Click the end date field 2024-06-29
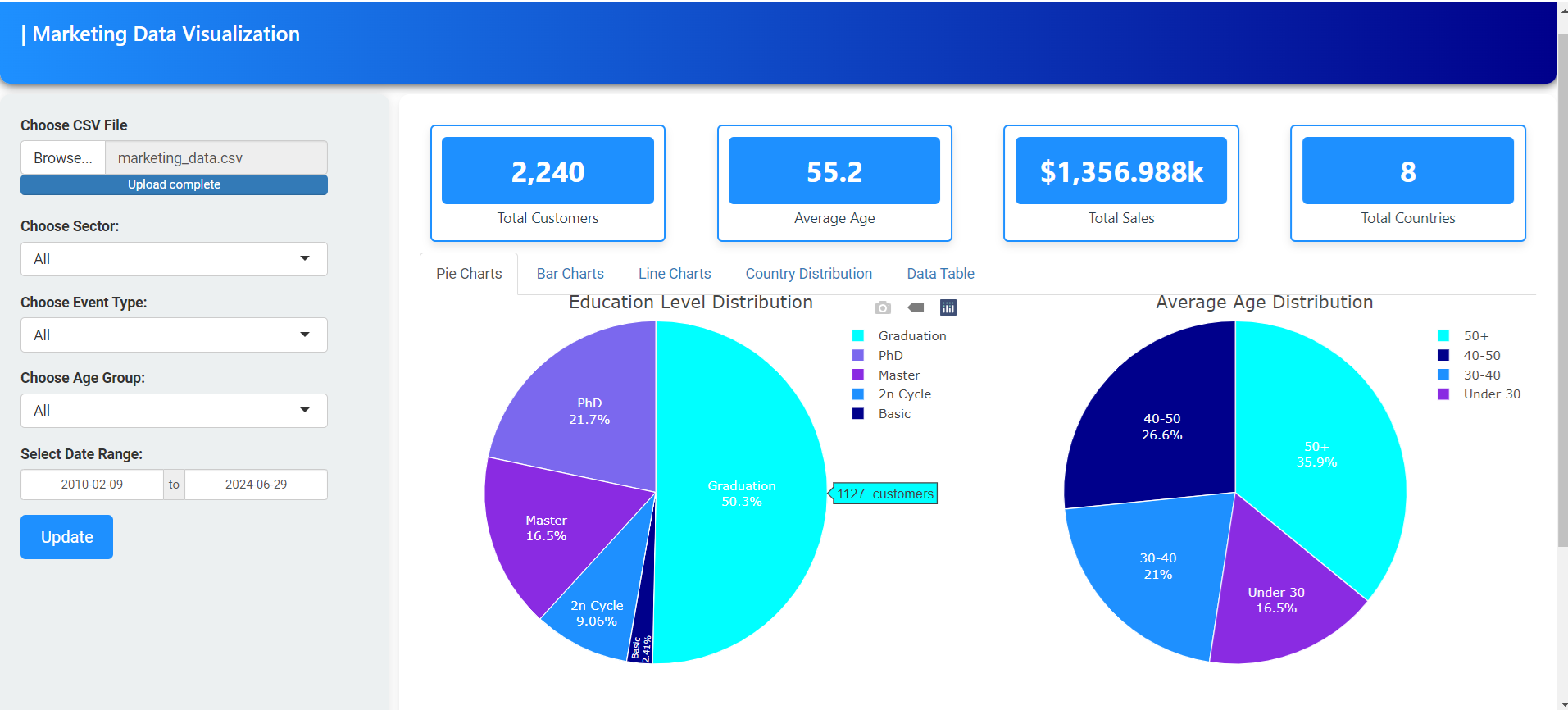1568x710 pixels. click(257, 485)
